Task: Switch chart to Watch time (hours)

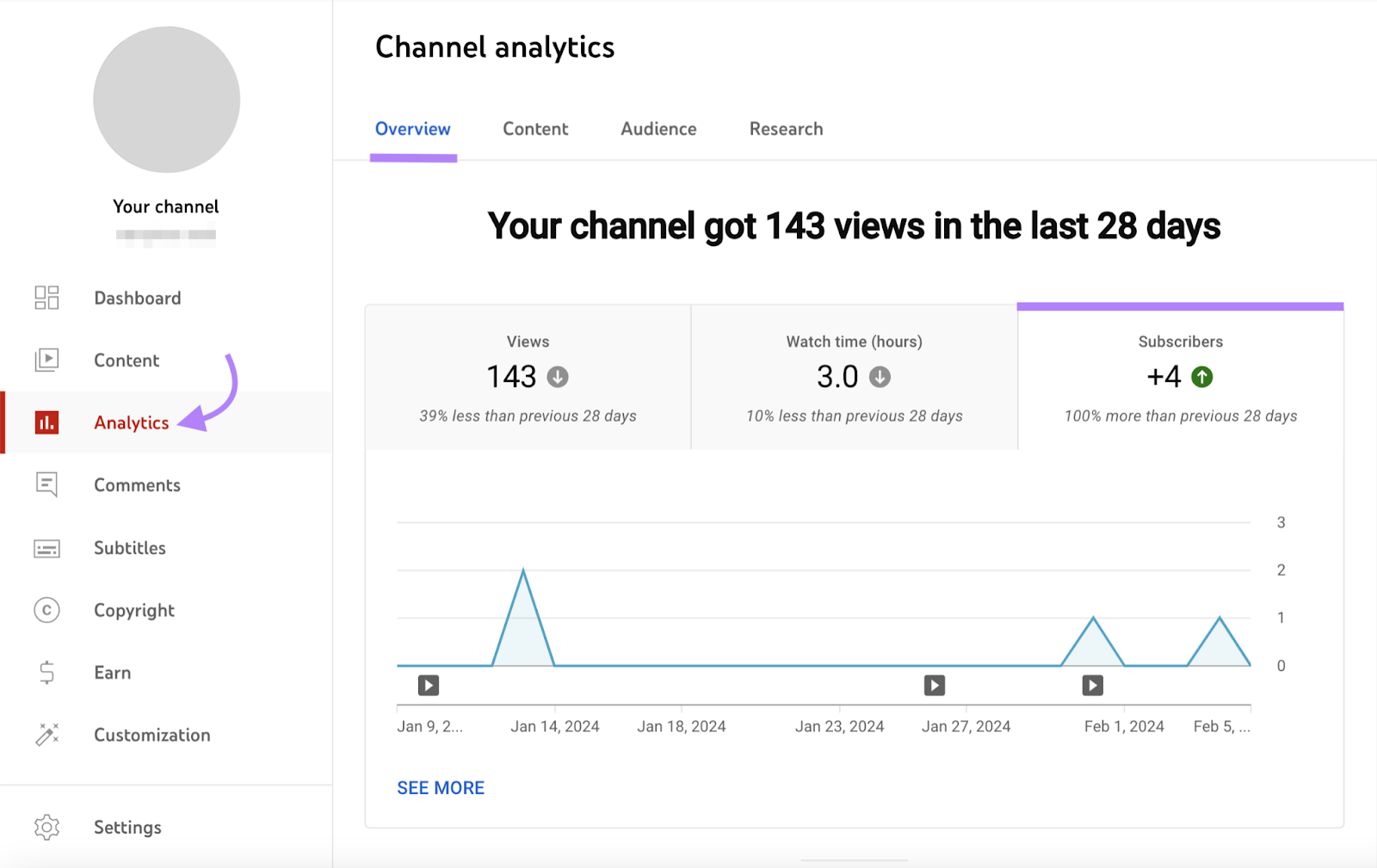Action: point(853,377)
